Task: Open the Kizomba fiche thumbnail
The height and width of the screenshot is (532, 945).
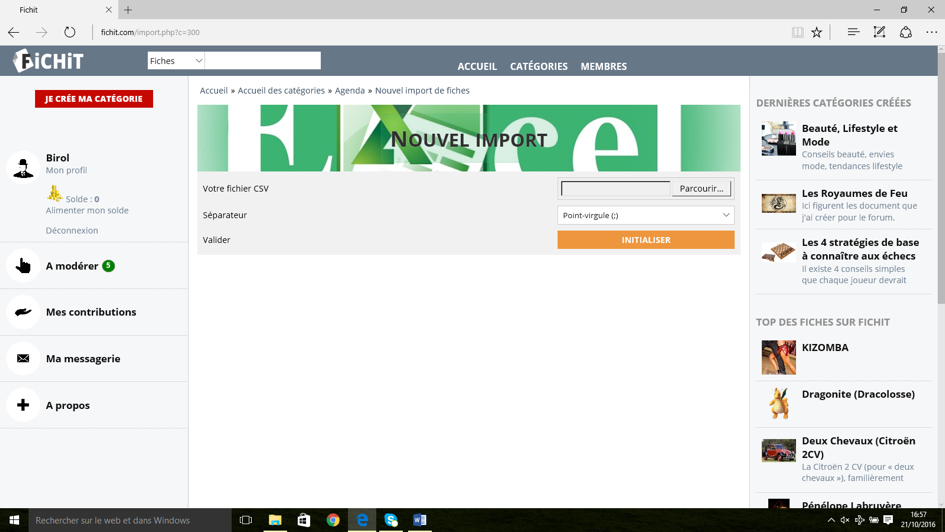Action: click(778, 357)
